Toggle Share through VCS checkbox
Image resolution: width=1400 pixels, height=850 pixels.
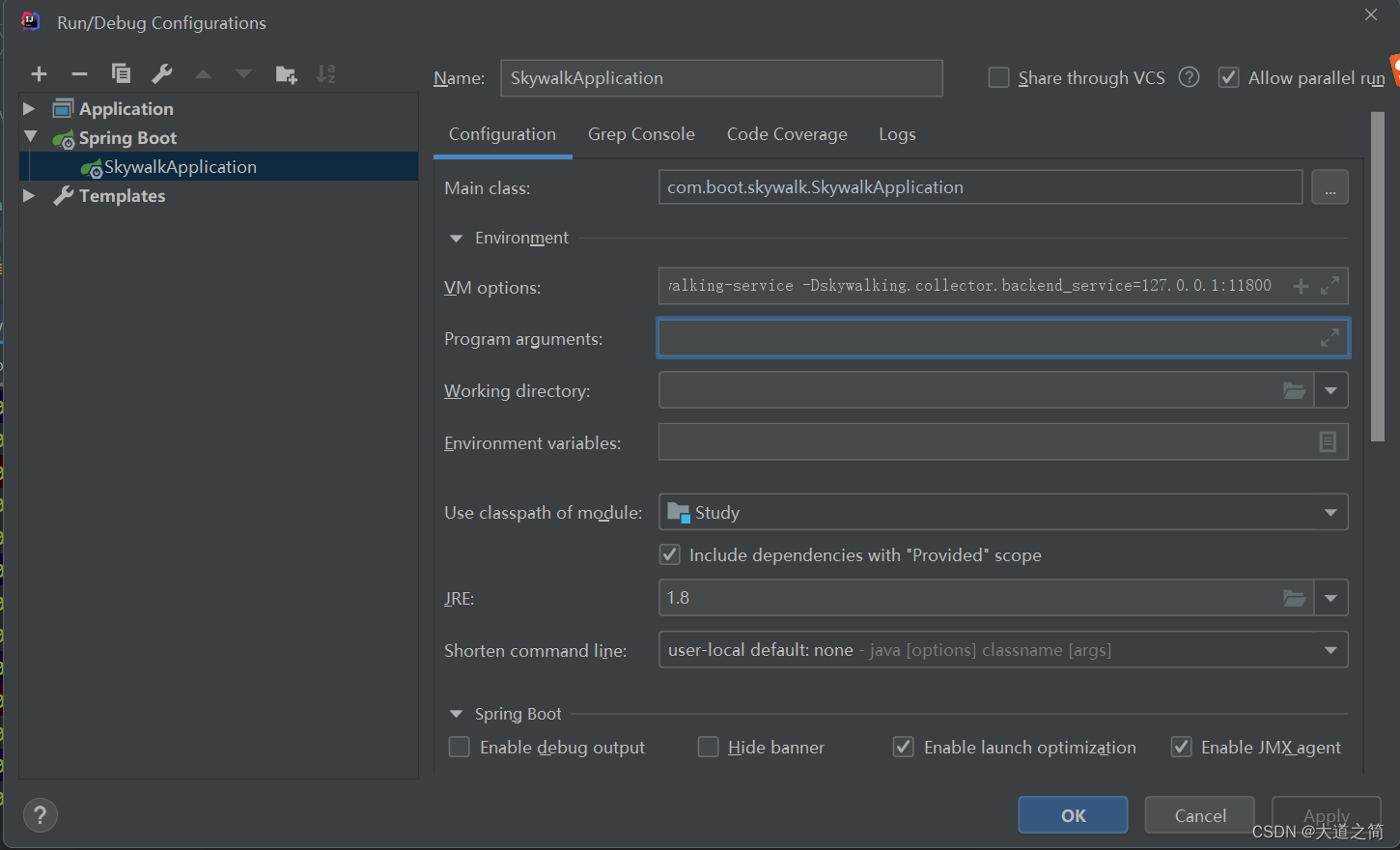(999, 77)
